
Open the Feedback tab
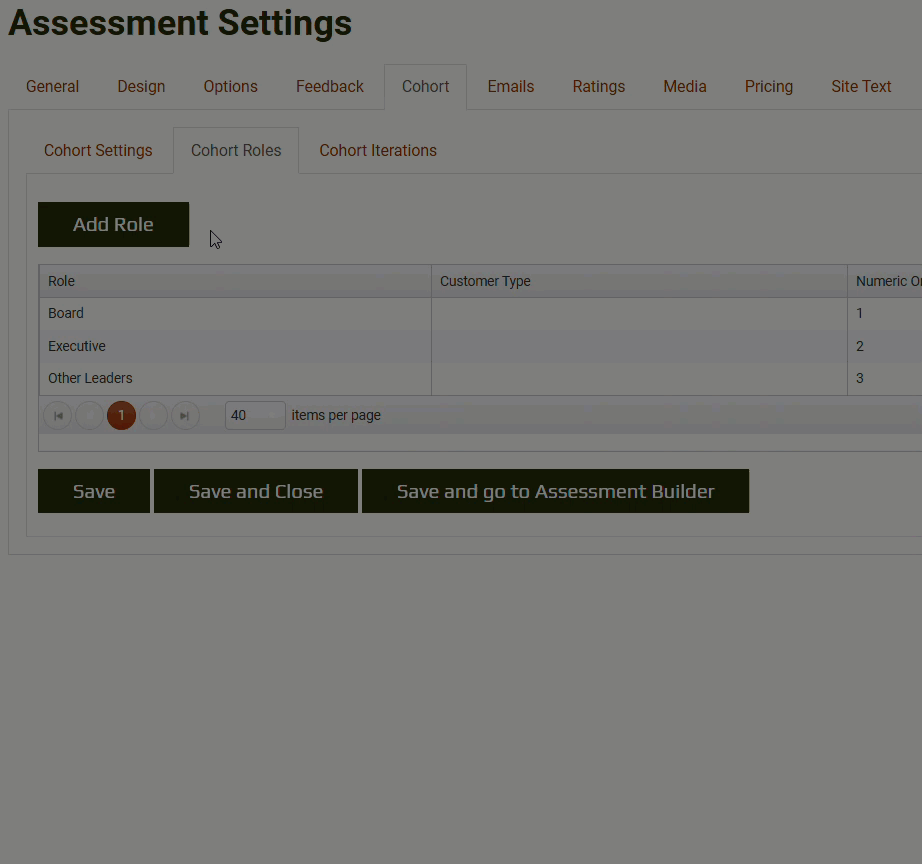click(329, 87)
